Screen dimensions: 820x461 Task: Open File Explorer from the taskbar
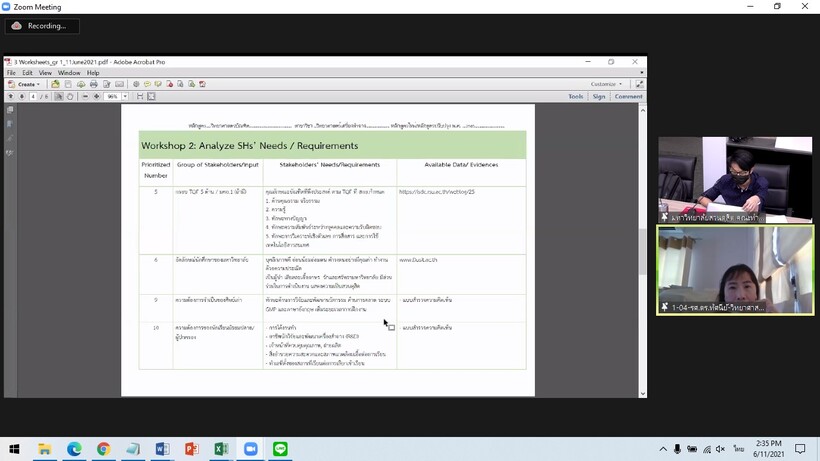44,449
